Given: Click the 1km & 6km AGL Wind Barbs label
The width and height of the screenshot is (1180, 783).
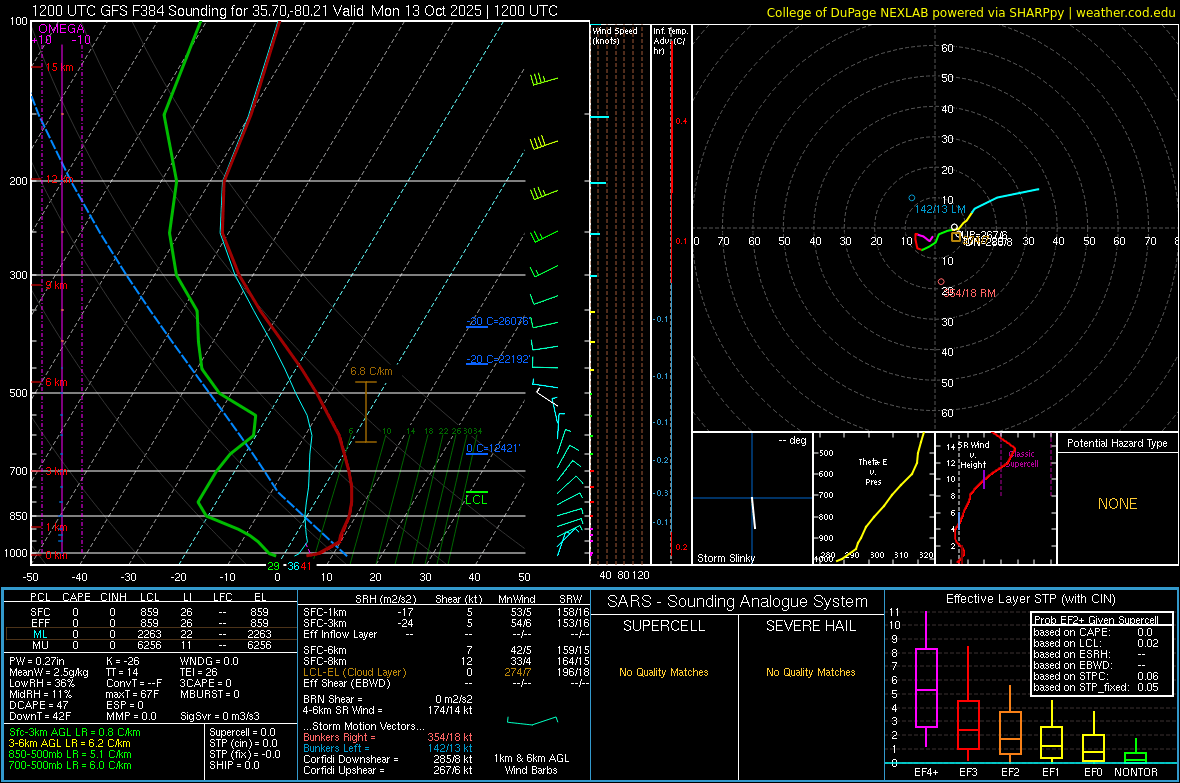Looking at the screenshot, I should point(531,764).
